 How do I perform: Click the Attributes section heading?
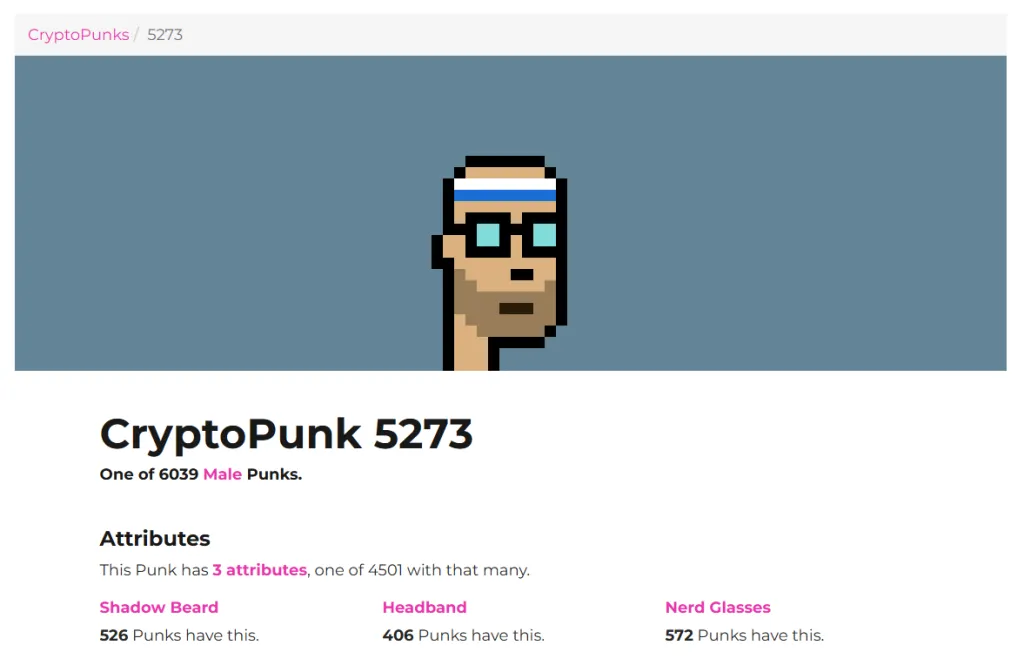pyautogui.click(x=155, y=539)
